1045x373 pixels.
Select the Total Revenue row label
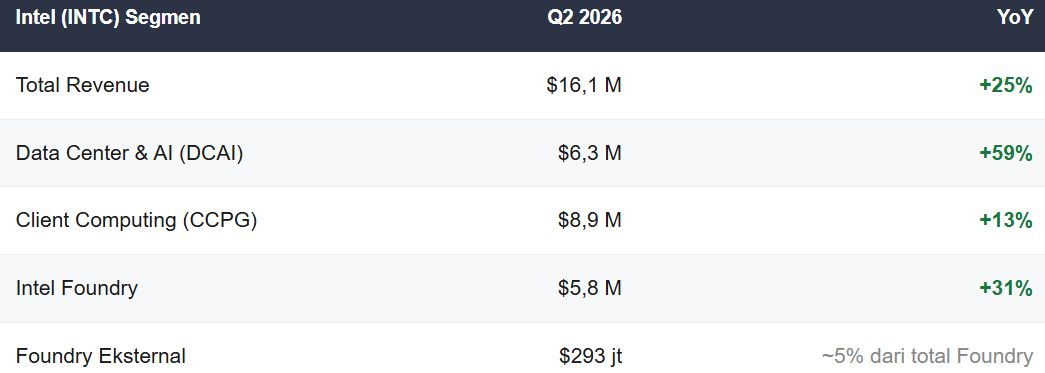pos(83,85)
